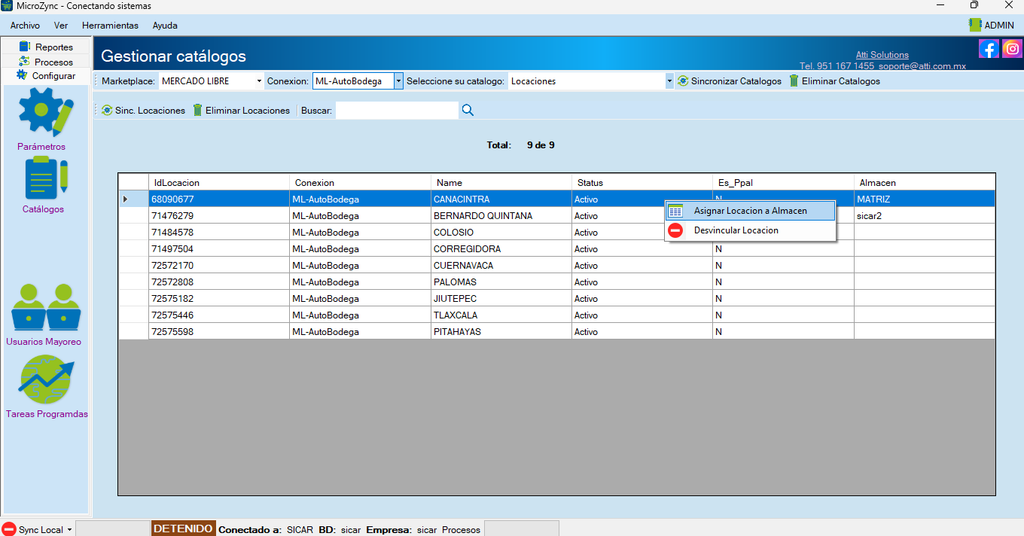Open the Parámetros gear icon
The height and width of the screenshot is (536, 1024).
pos(45,112)
